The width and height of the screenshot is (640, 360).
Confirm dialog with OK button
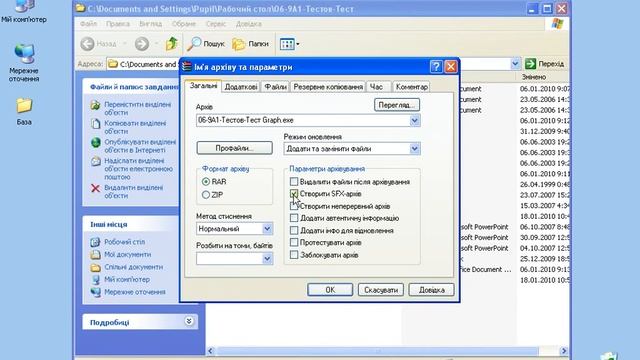point(330,290)
